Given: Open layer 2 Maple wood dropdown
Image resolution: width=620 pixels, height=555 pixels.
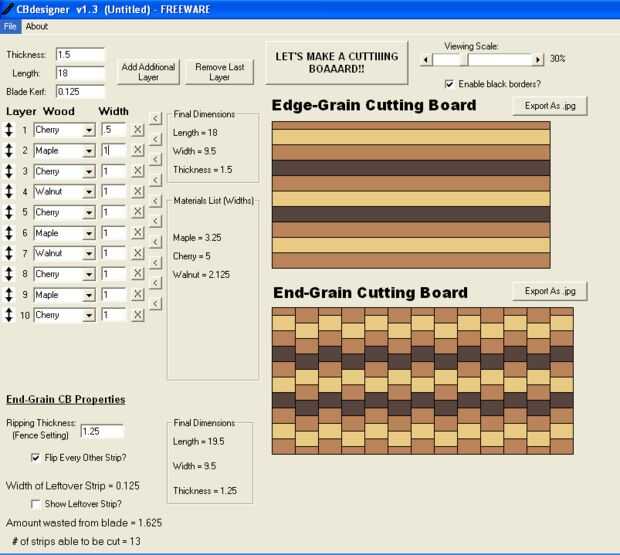Looking at the screenshot, I should click(89, 151).
